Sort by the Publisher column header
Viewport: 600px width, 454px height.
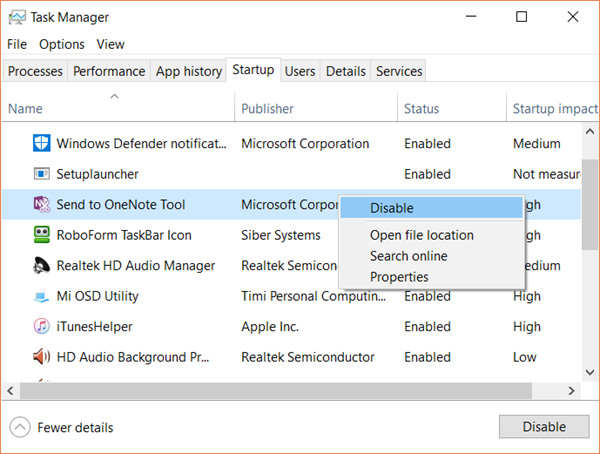[316, 108]
